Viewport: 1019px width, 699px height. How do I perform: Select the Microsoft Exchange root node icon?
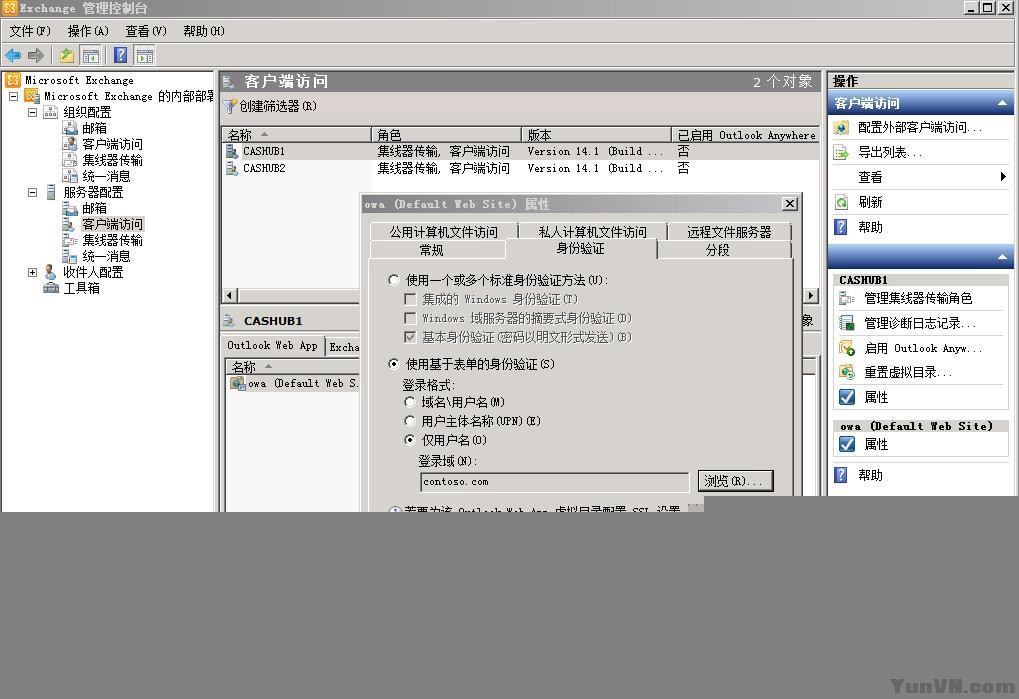13,80
